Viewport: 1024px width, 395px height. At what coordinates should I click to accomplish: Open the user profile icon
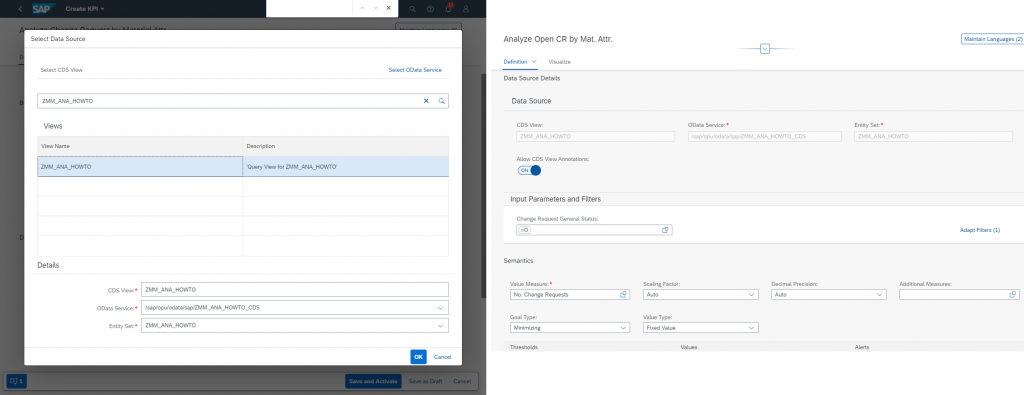pos(466,9)
